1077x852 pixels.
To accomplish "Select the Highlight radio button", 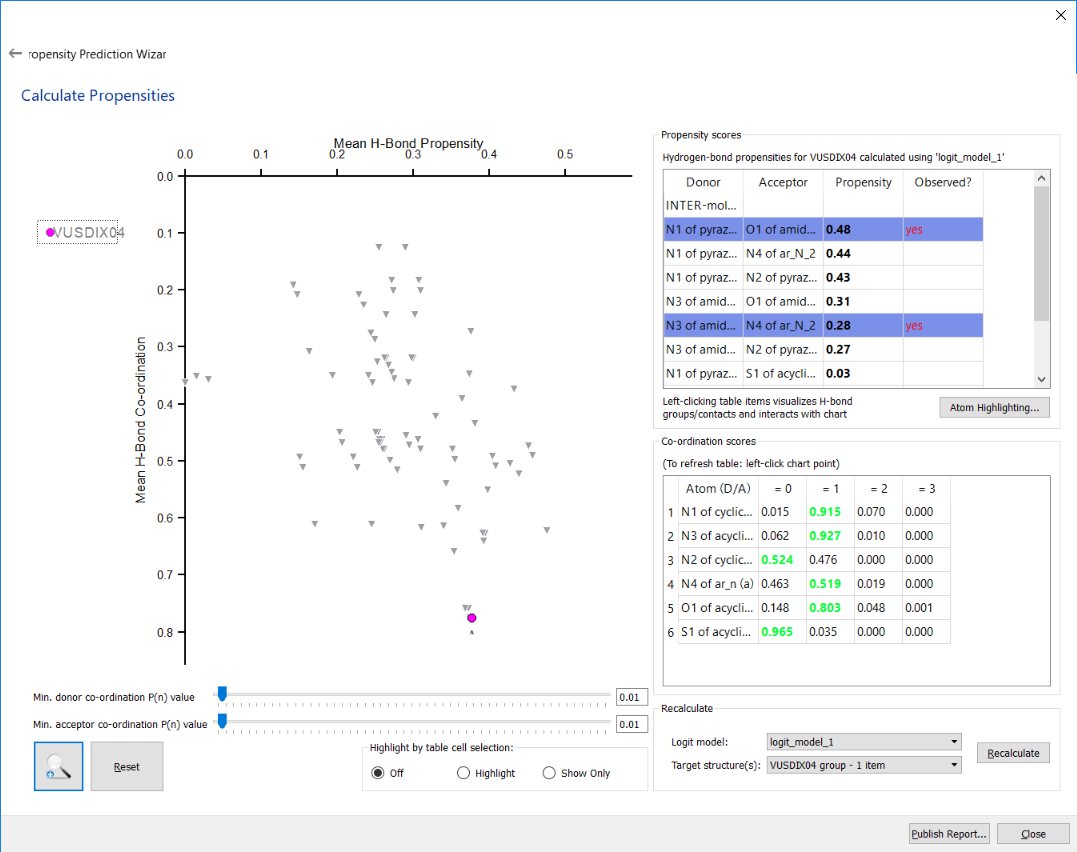I will pyautogui.click(x=463, y=773).
